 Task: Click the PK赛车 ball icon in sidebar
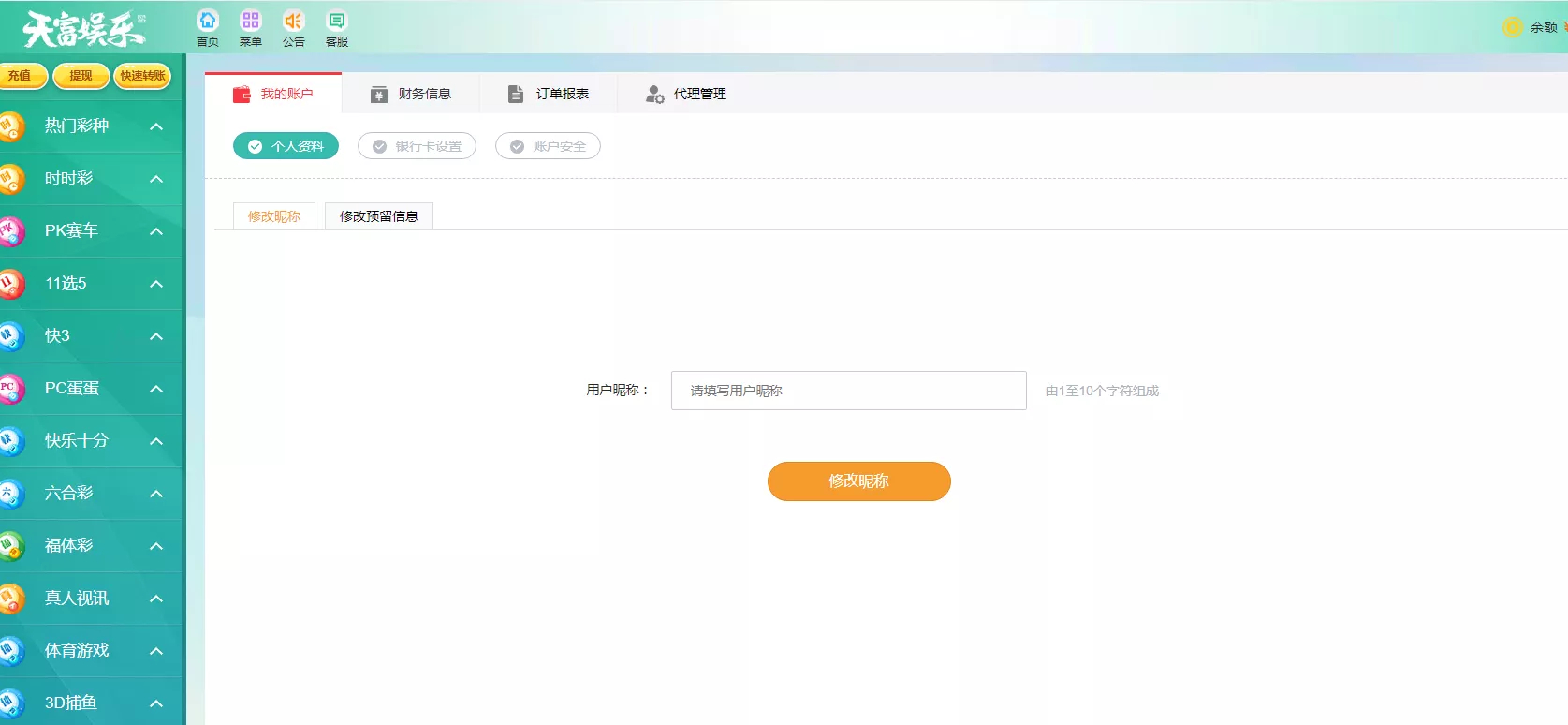pos(10,231)
